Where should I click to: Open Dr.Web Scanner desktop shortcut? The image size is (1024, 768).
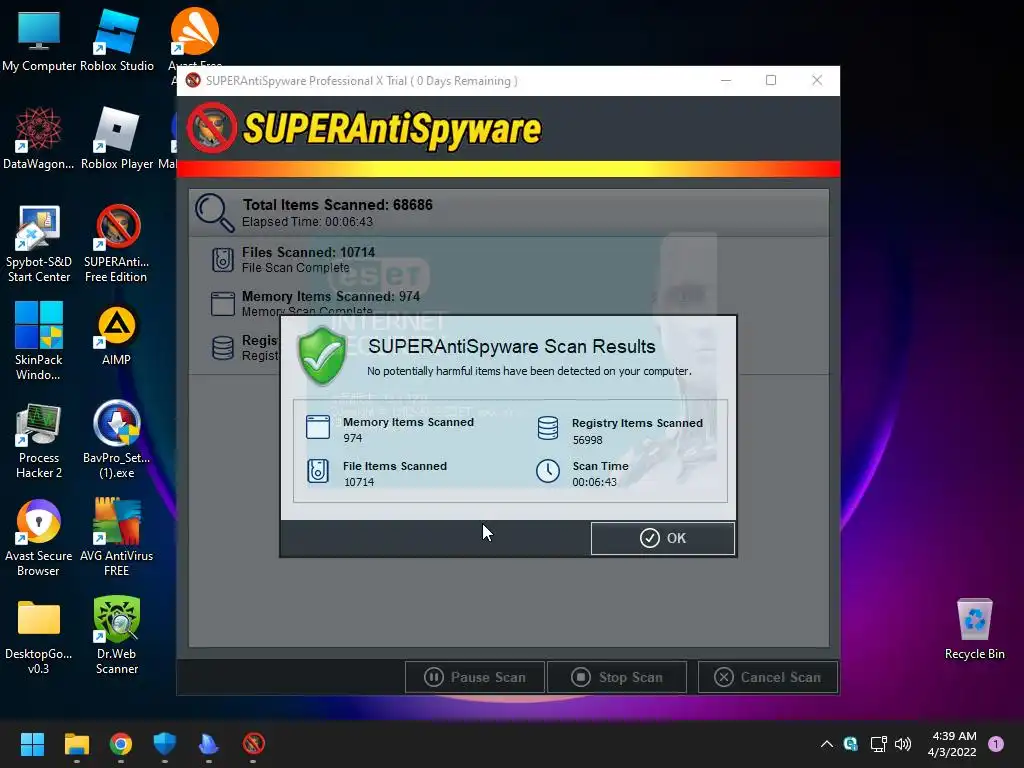(117, 635)
